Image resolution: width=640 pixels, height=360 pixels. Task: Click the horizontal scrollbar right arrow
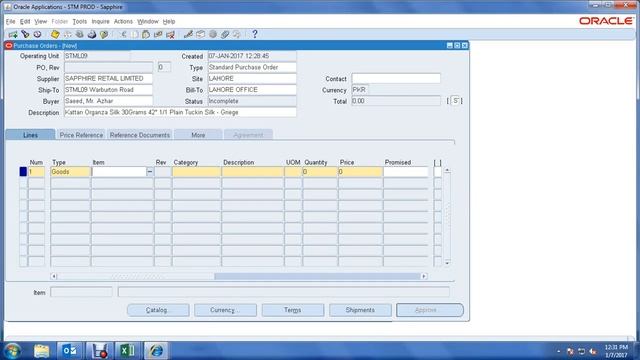pyautogui.click(x=424, y=276)
